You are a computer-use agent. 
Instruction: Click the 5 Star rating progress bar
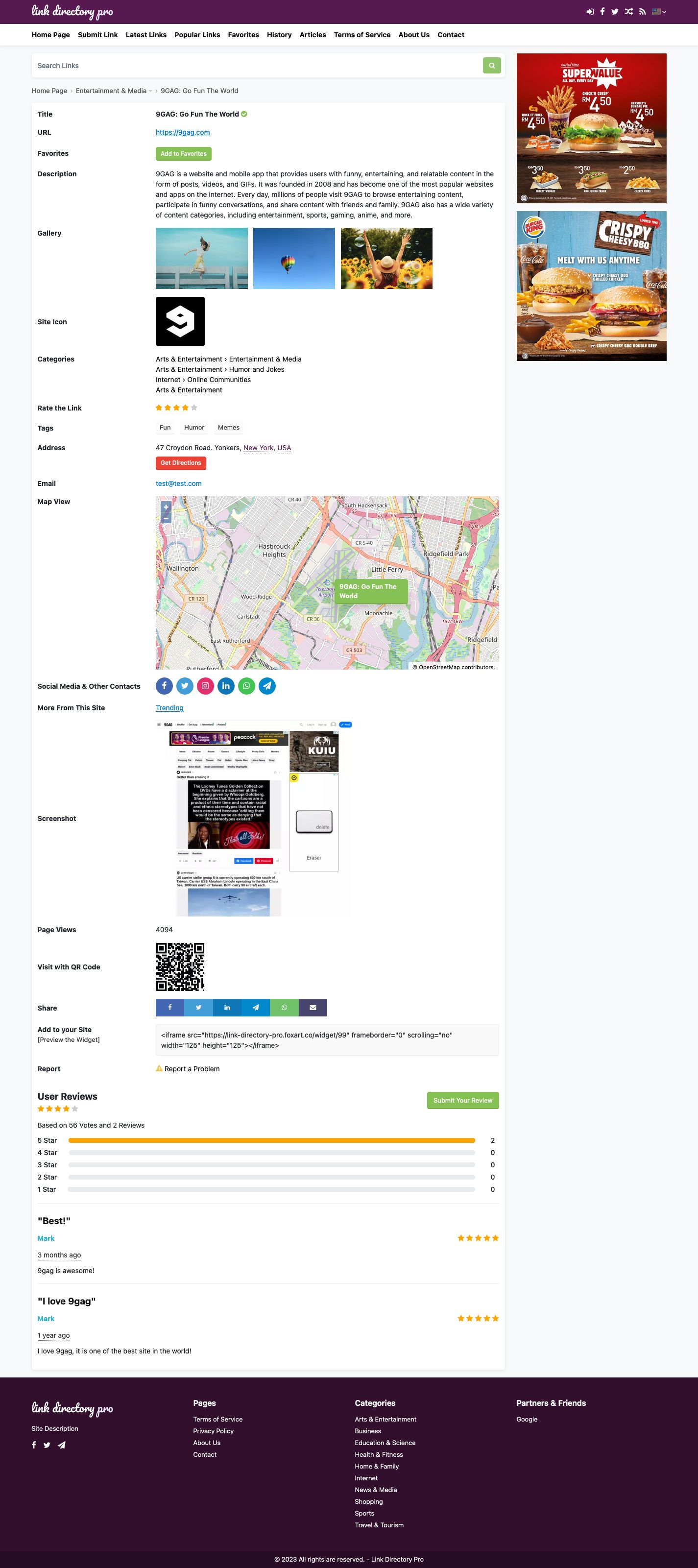[x=271, y=1140]
